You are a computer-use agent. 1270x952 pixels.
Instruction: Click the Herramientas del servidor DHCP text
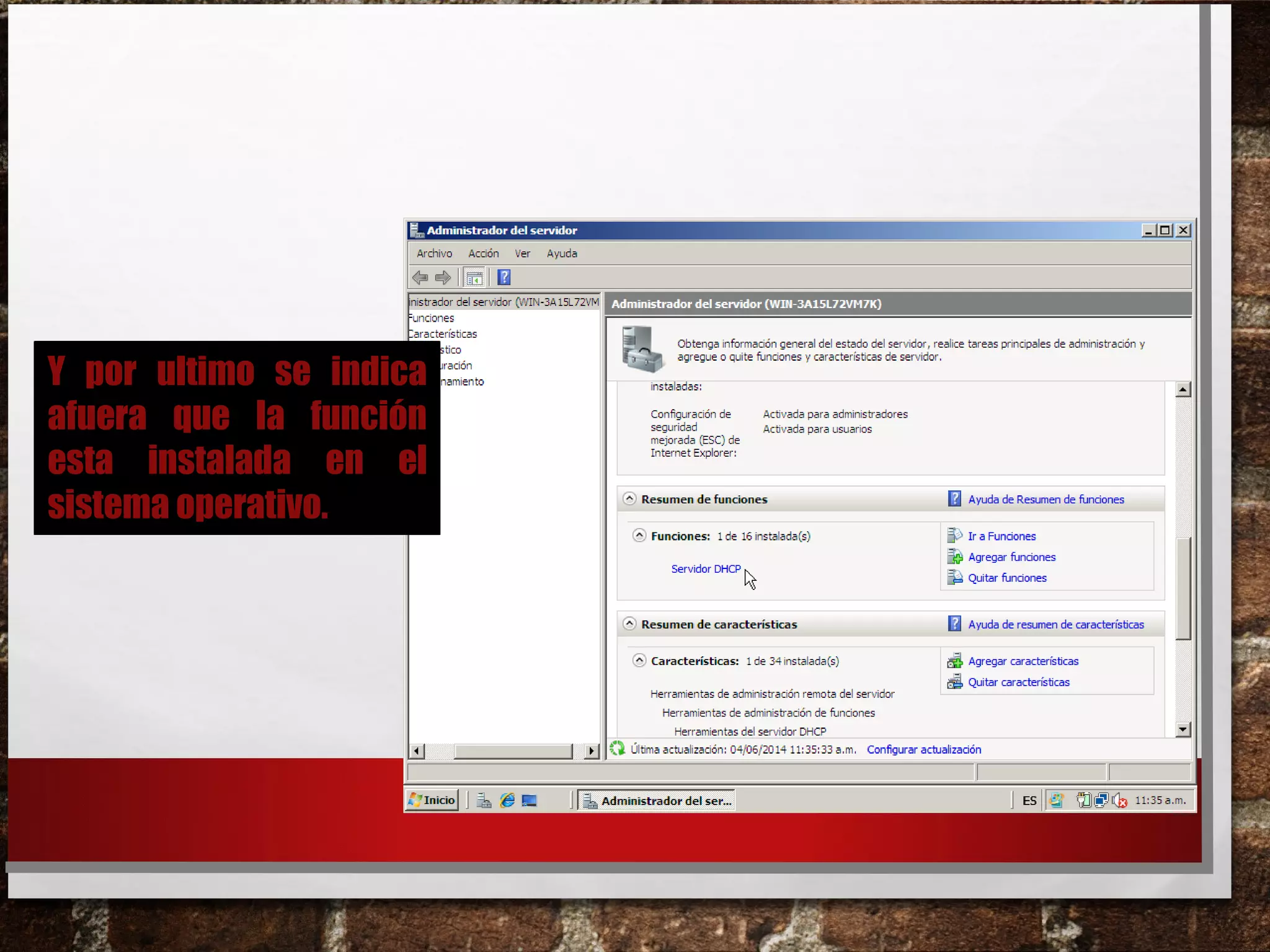(750, 731)
